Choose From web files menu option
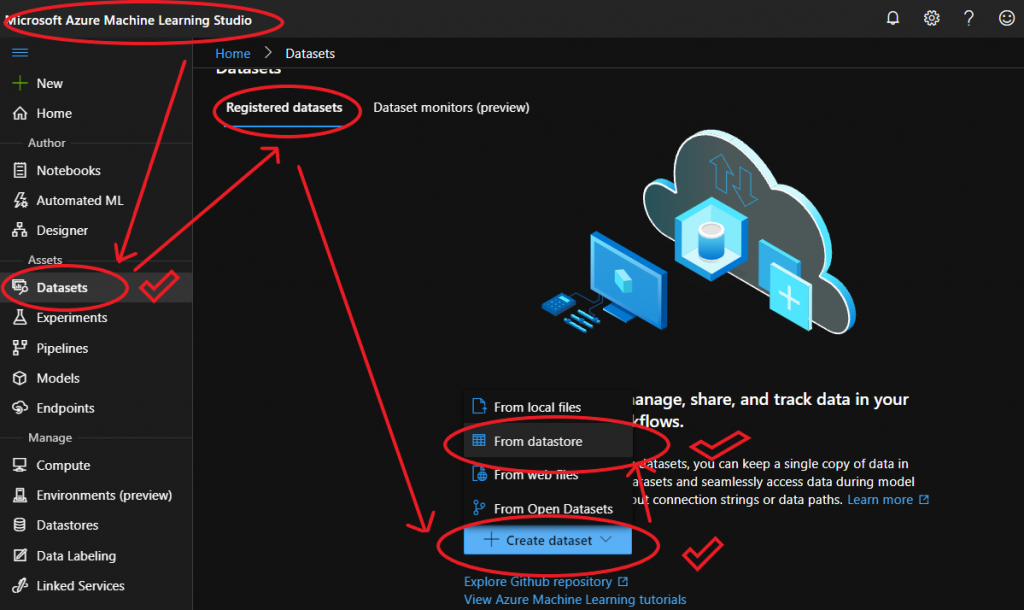This screenshot has height=610, width=1024. [548, 475]
